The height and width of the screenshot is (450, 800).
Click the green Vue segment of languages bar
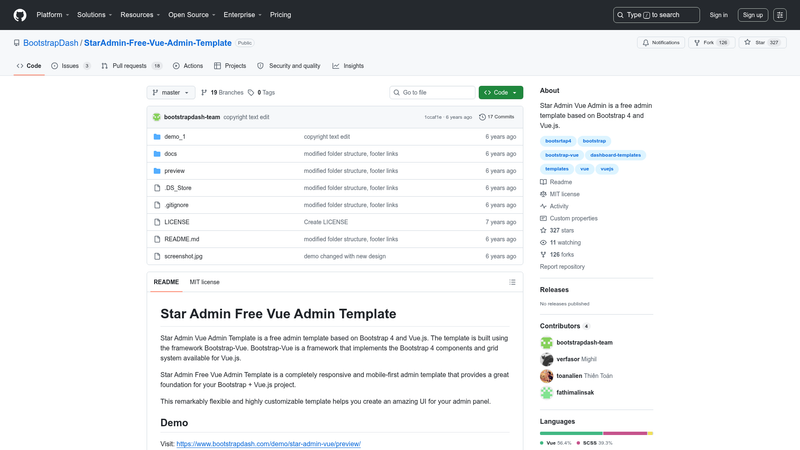[571, 433]
